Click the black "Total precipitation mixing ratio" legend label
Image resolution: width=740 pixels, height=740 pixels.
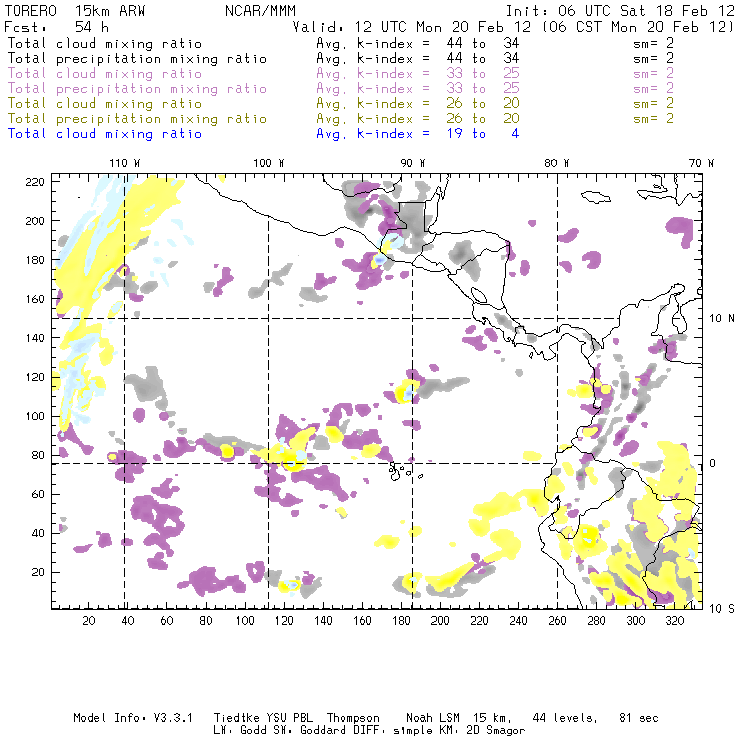click(x=137, y=59)
